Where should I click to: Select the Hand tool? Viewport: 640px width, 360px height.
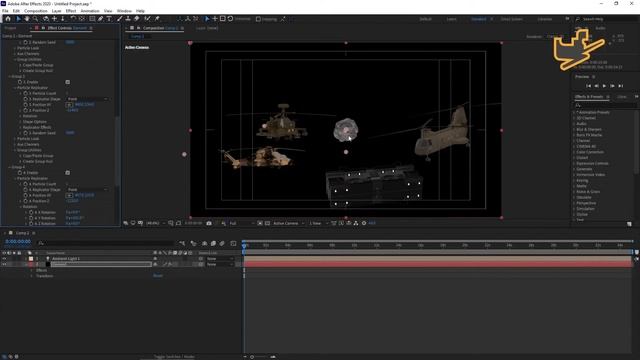click(x=27, y=19)
